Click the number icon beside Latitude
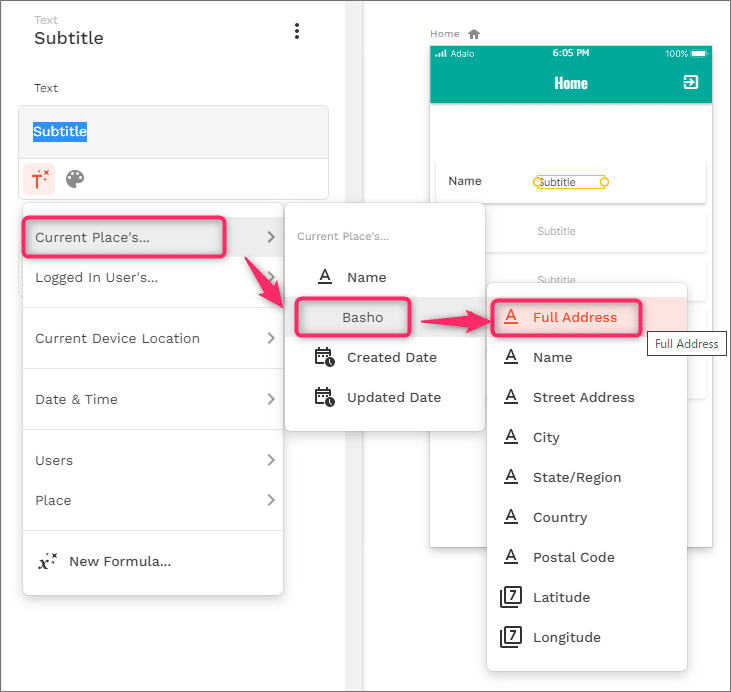Viewport: 731px width, 692px height. point(511,597)
